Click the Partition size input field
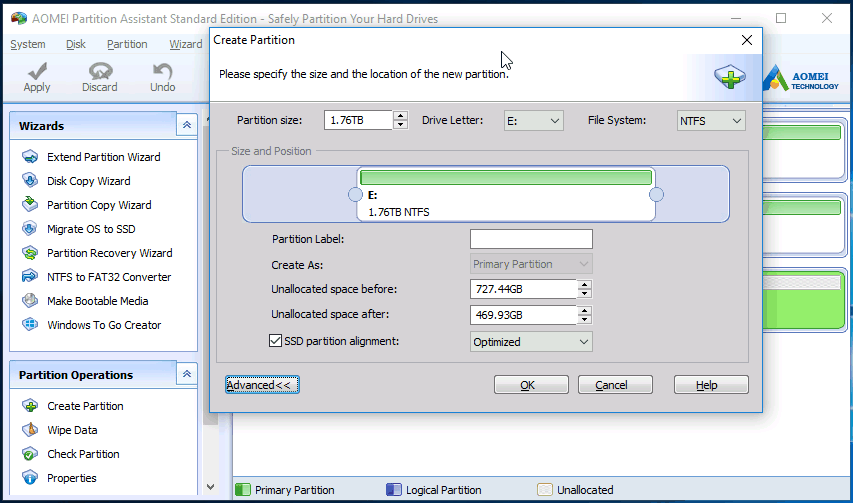 (358, 120)
